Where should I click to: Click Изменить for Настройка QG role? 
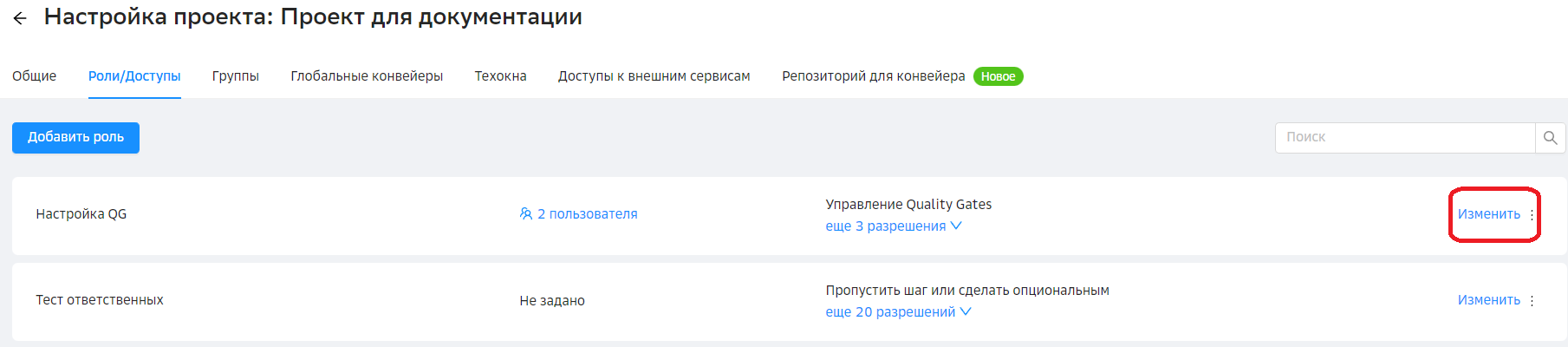coord(1488,214)
